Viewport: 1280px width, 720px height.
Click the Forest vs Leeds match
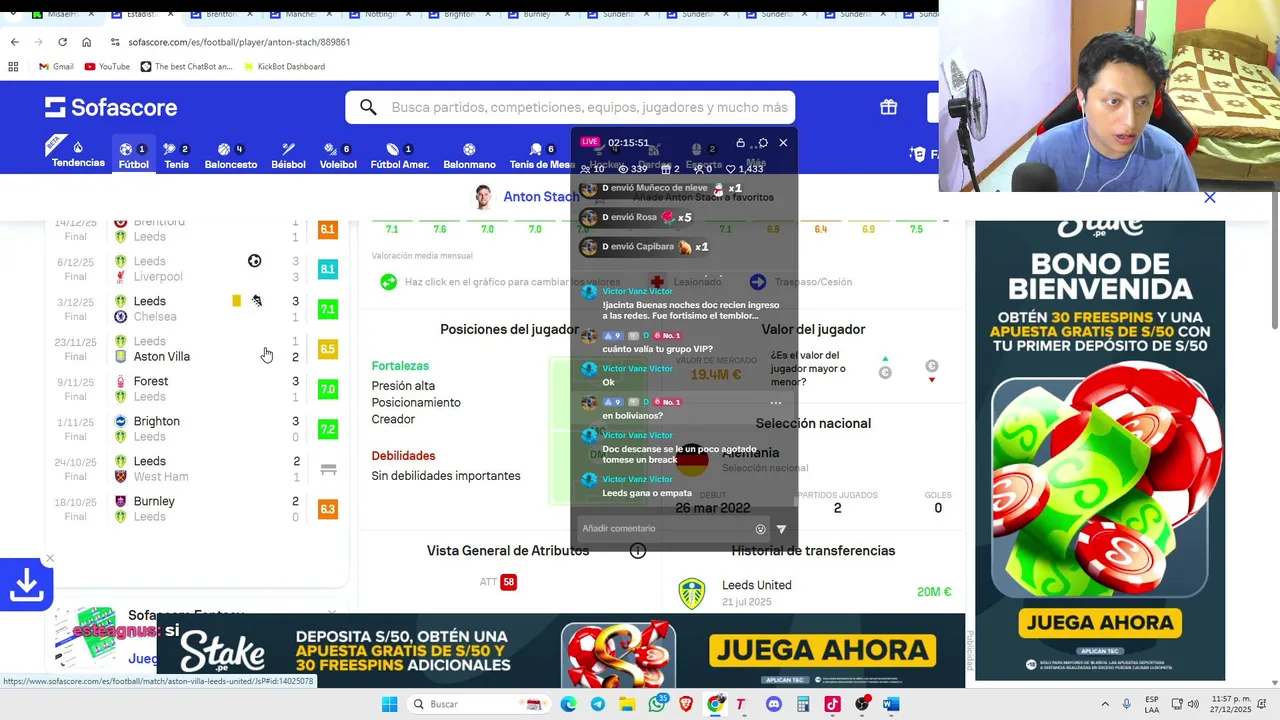point(197,389)
